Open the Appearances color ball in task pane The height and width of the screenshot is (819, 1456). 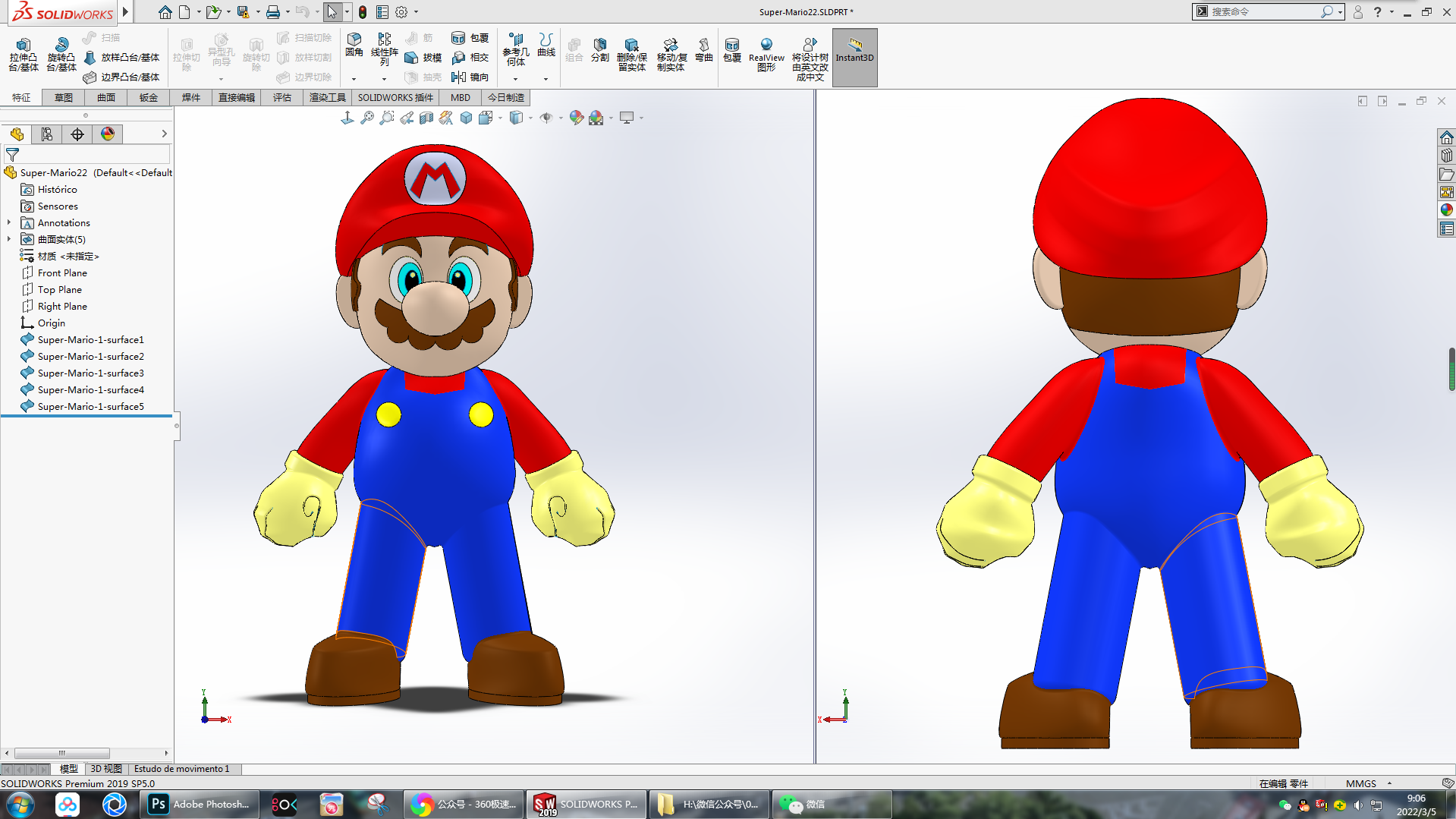[1447, 210]
